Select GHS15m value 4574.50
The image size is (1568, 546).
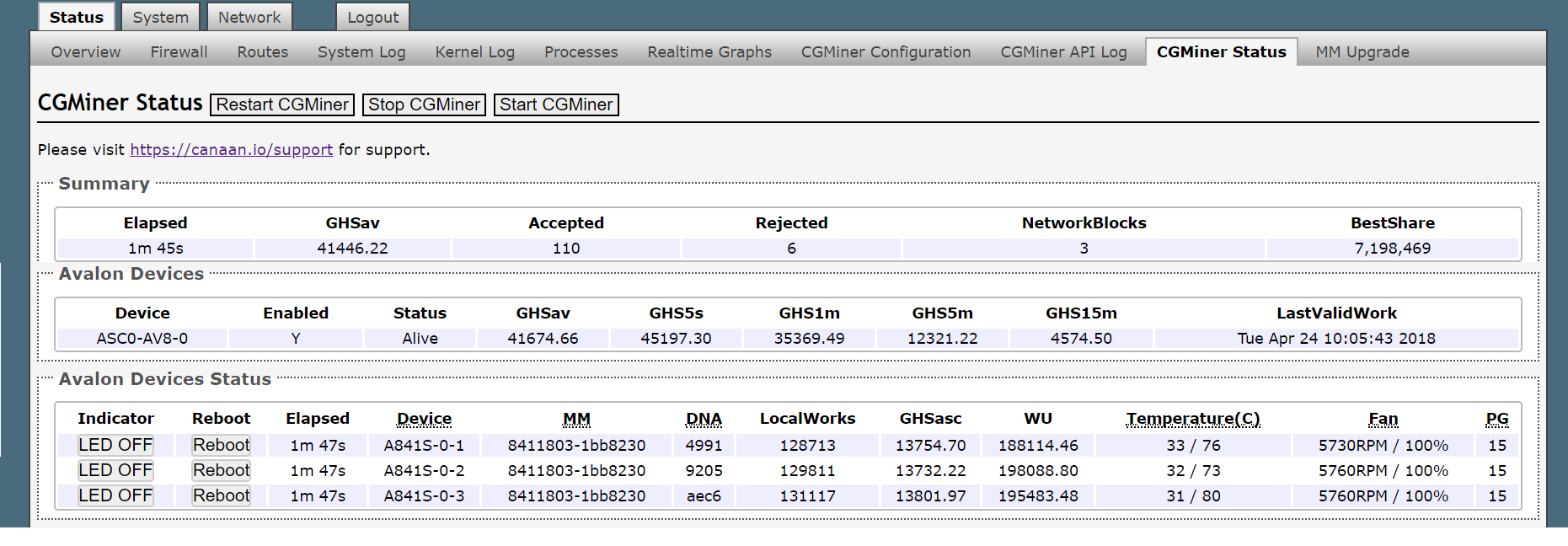pyautogui.click(x=1081, y=339)
